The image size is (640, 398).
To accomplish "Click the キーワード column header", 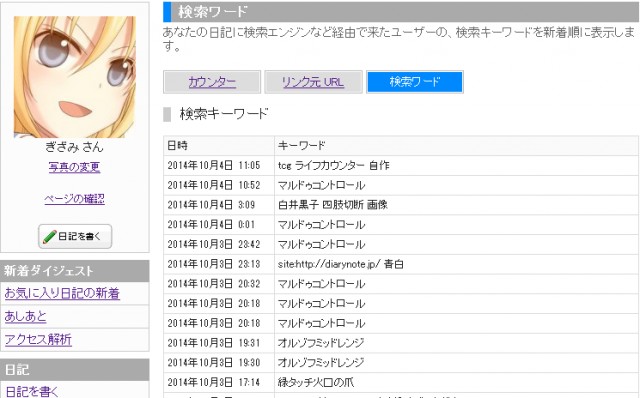I will [x=456, y=145].
